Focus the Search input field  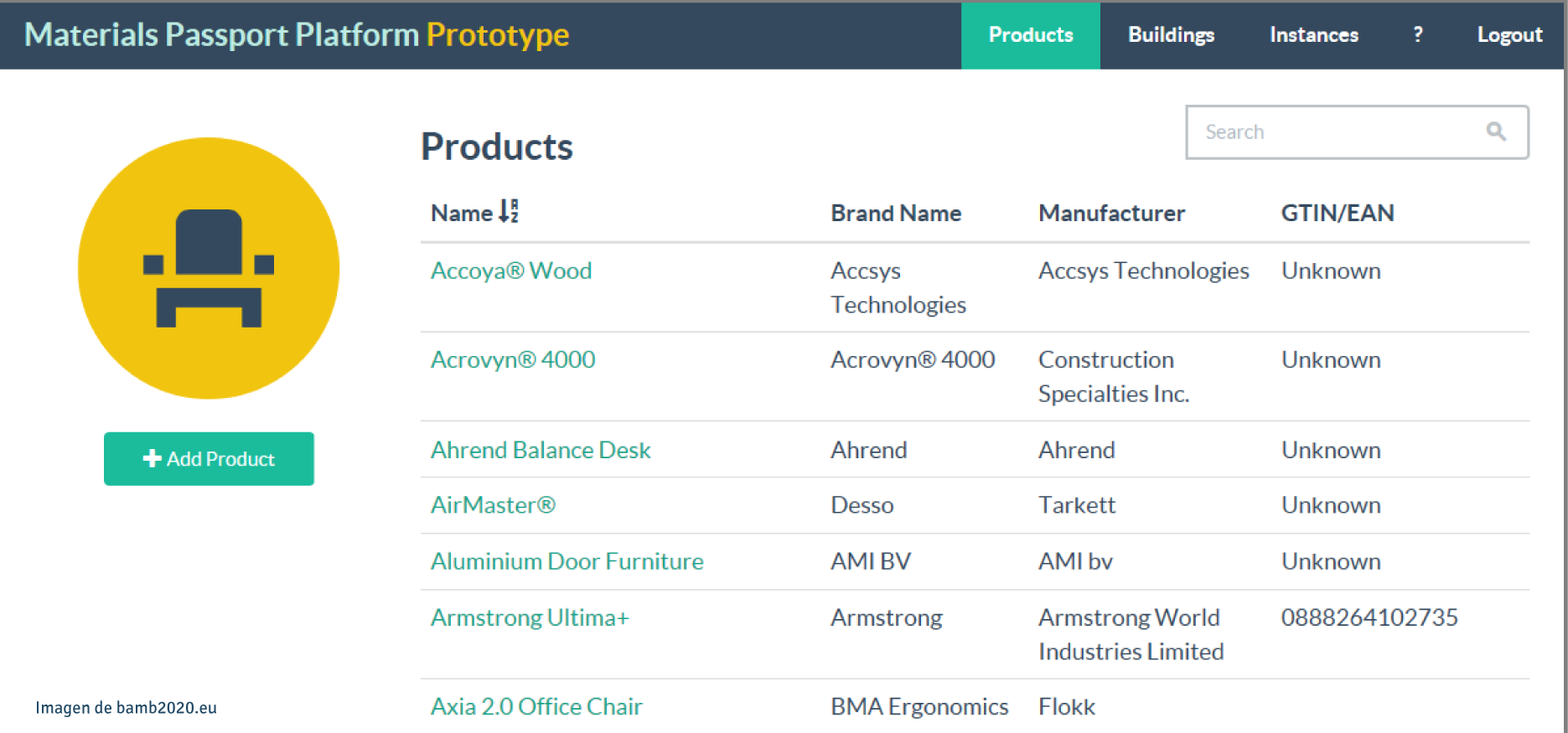click(1357, 132)
